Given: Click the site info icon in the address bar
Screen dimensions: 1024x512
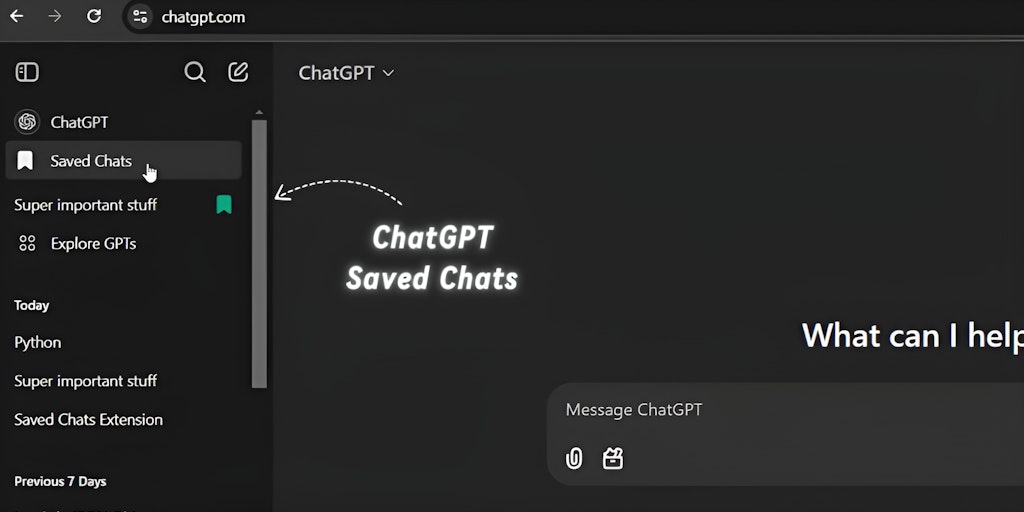Looking at the screenshot, I should tap(140, 16).
